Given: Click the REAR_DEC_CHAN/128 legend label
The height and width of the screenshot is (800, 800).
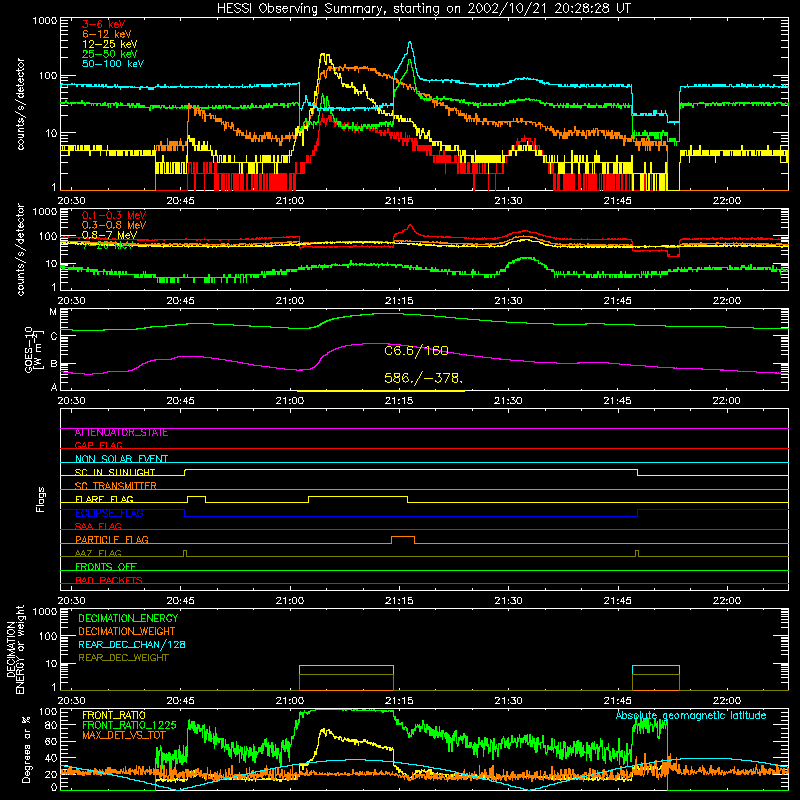Looking at the screenshot, I should pyautogui.click(x=132, y=644).
